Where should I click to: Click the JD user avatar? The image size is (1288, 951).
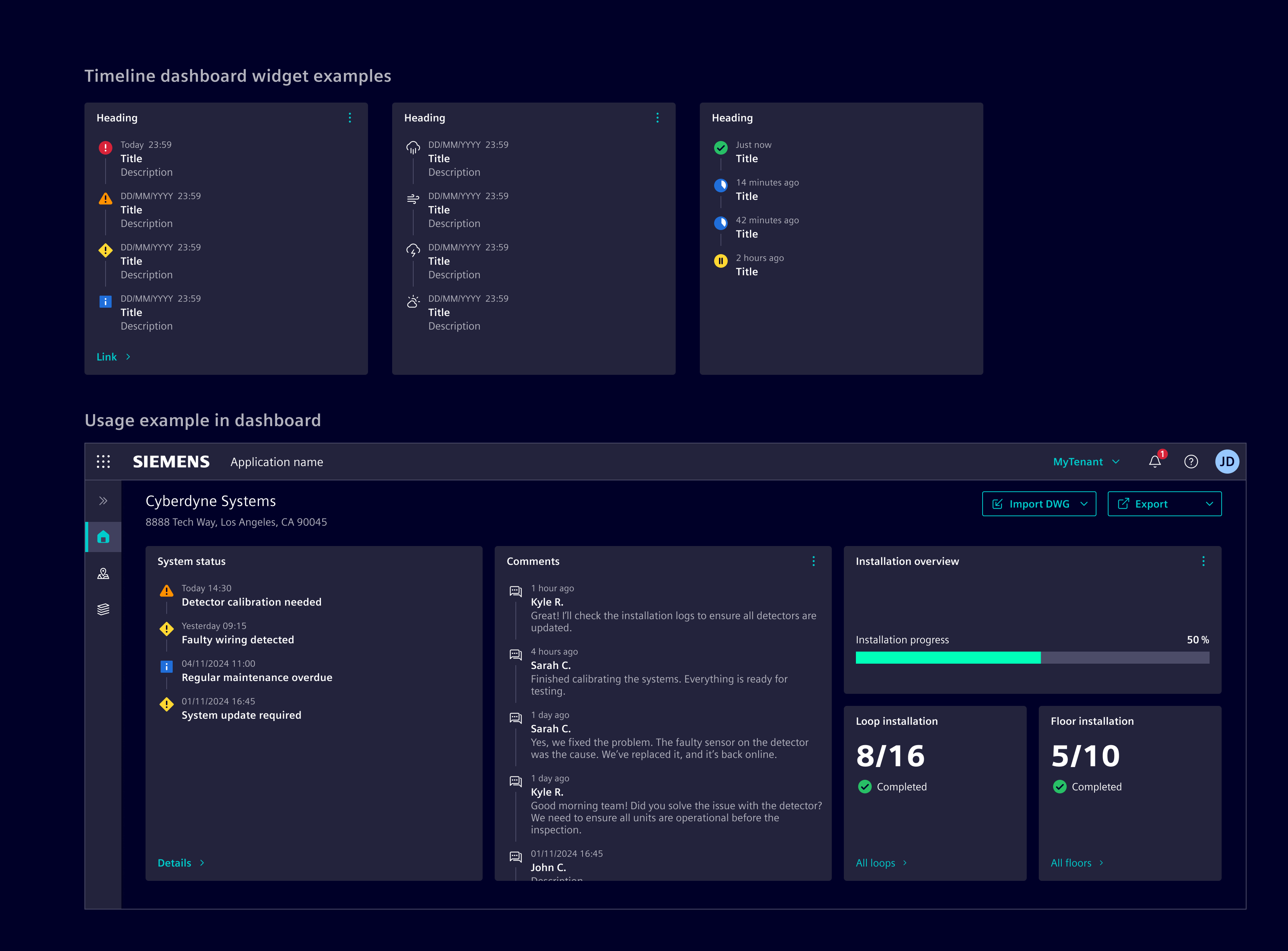click(x=1228, y=461)
